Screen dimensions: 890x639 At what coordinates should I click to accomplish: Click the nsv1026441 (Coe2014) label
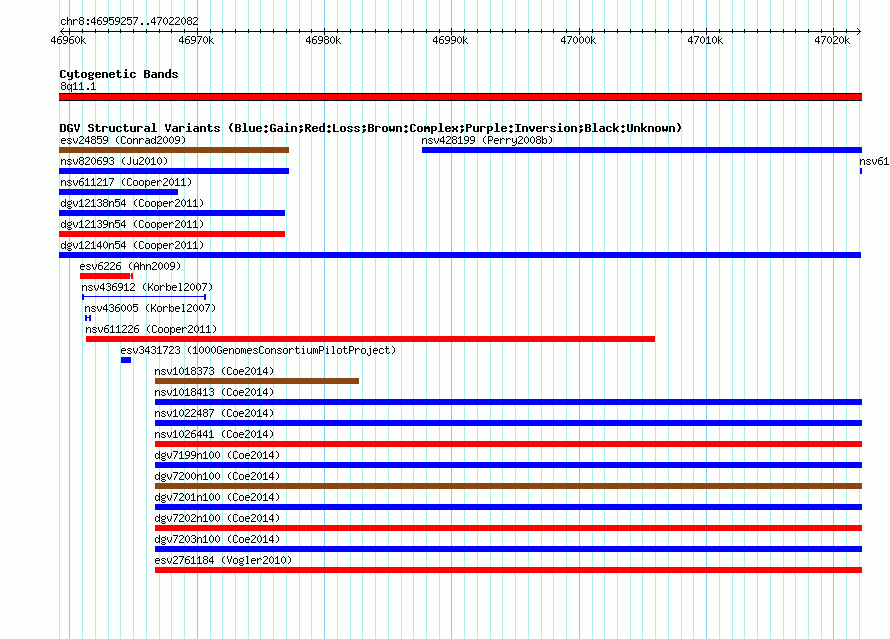pyautogui.click(x=215, y=434)
